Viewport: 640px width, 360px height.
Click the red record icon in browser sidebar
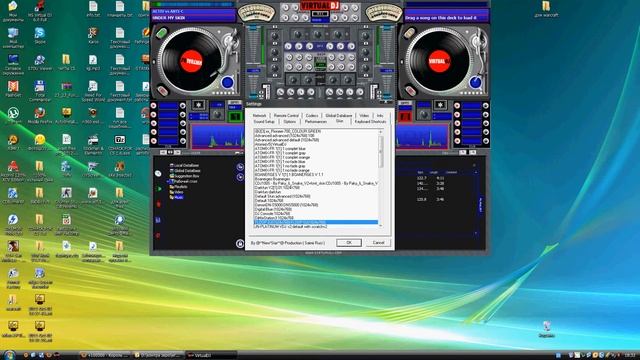[158, 204]
